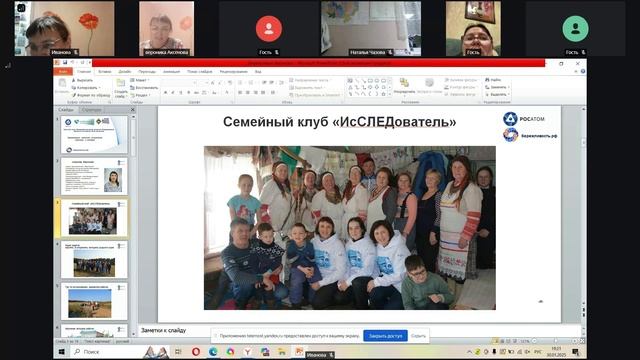Open the Рецензирование ribbon tab

pyautogui.click(x=233, y=71)
